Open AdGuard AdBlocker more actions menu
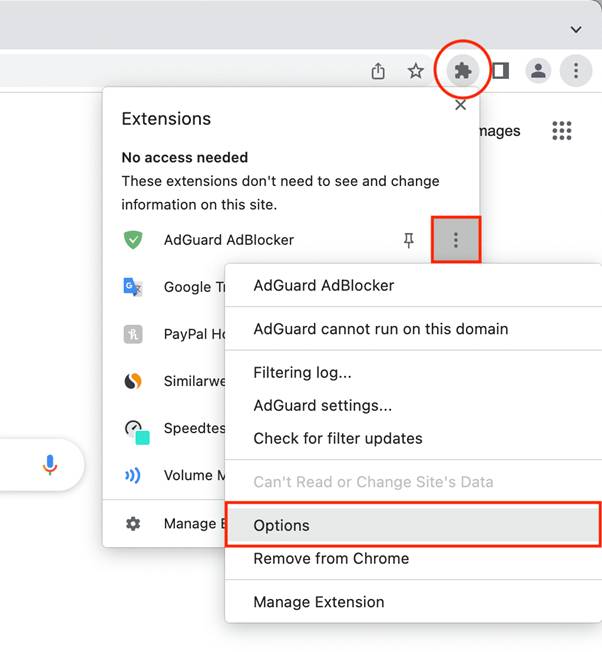 [x=456, y=240]
